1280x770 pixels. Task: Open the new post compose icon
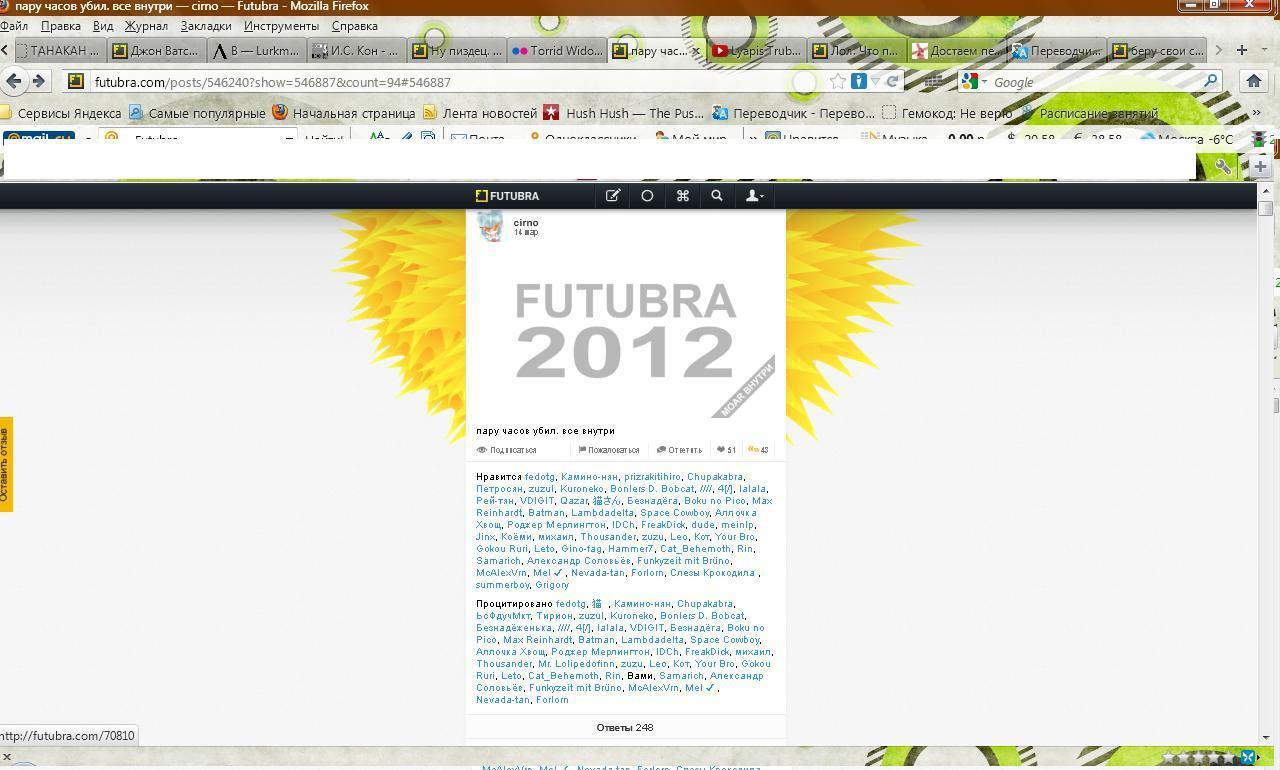tap(612, 196)
